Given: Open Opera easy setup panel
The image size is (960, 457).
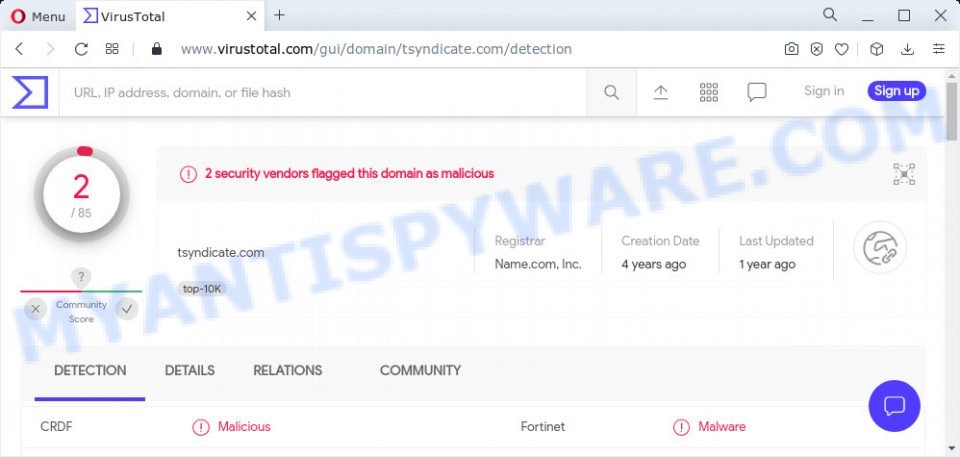Looking at the screenshot, I should pos(939,49).
